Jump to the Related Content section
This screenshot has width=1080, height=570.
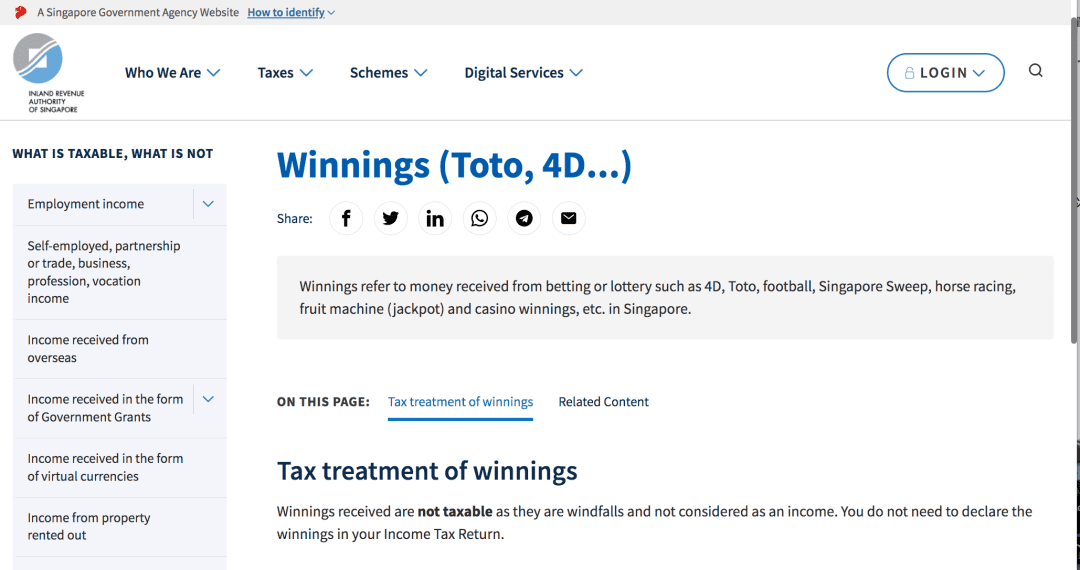603,402
